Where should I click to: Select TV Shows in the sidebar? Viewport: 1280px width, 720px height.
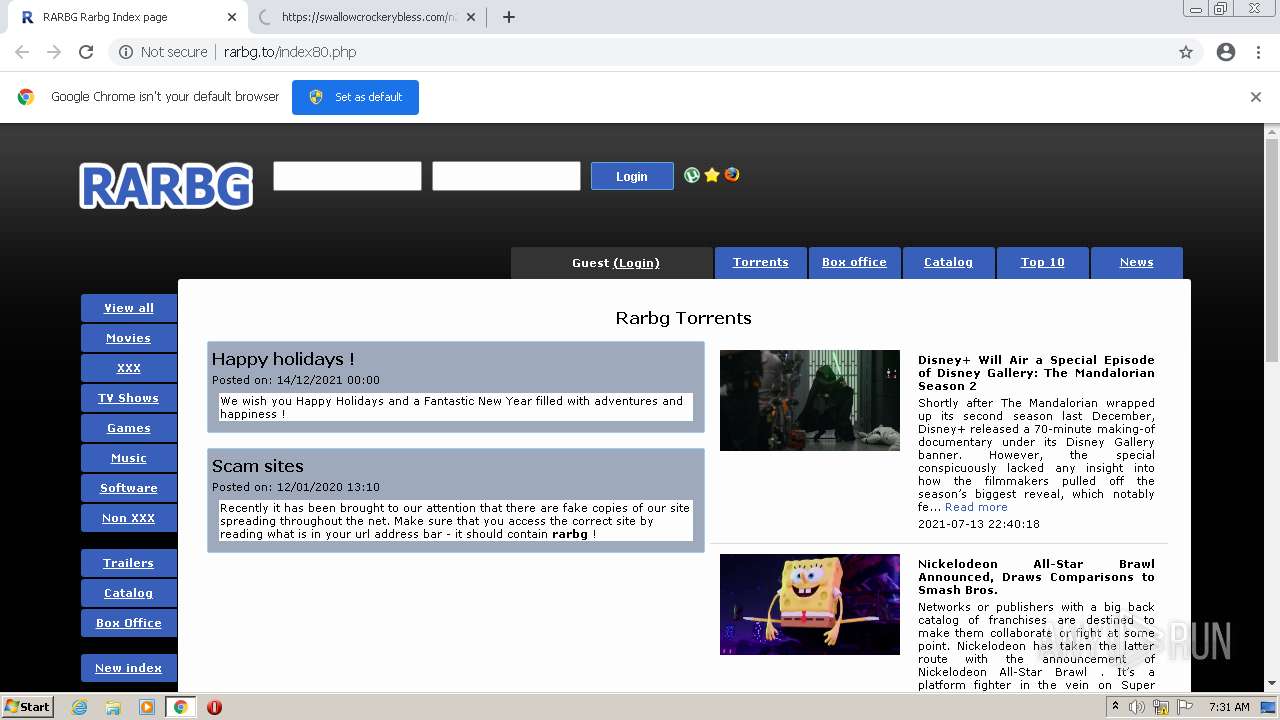[x=129, y=398]
